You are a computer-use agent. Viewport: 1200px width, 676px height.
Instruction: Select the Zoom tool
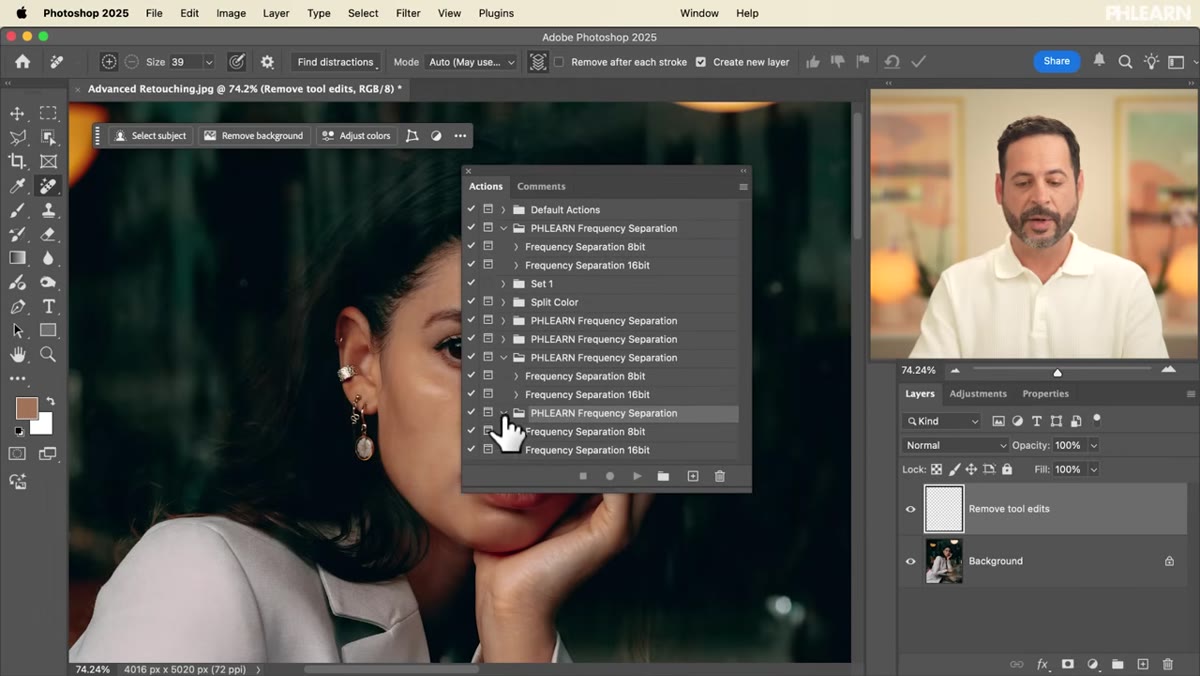48,354
